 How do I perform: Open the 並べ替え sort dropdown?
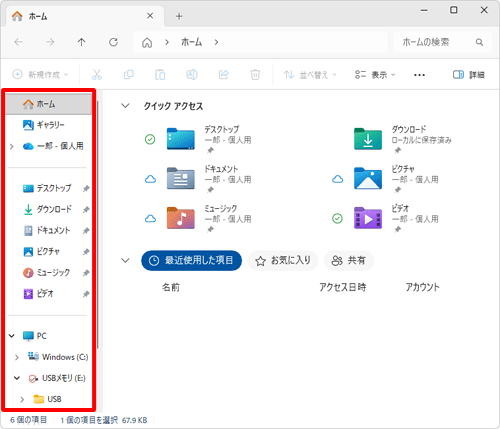310,75
